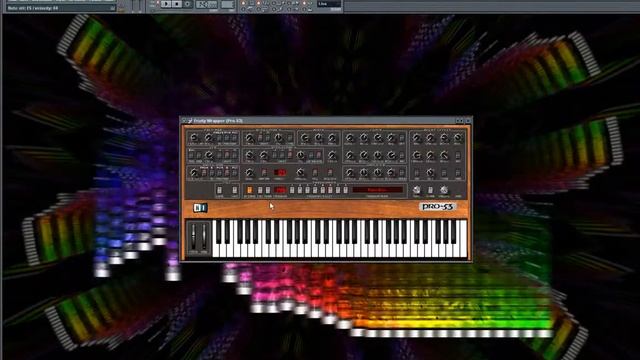Toggle the lit Keyboard button in Oscillator B
Screen dimensions: 640x360
tap(318, 155)
